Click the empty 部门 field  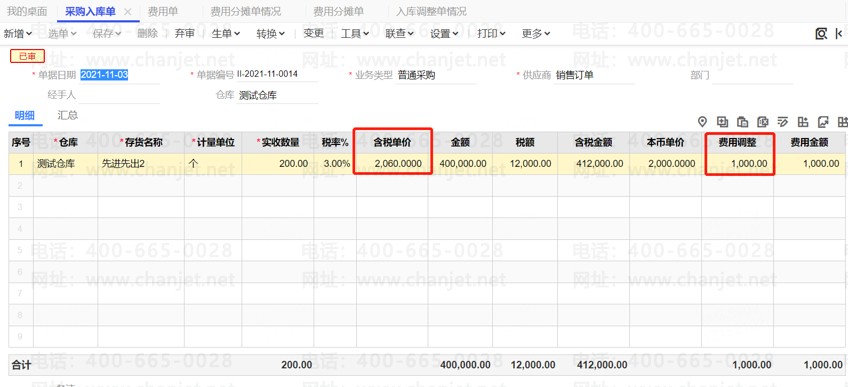point(752,75)
